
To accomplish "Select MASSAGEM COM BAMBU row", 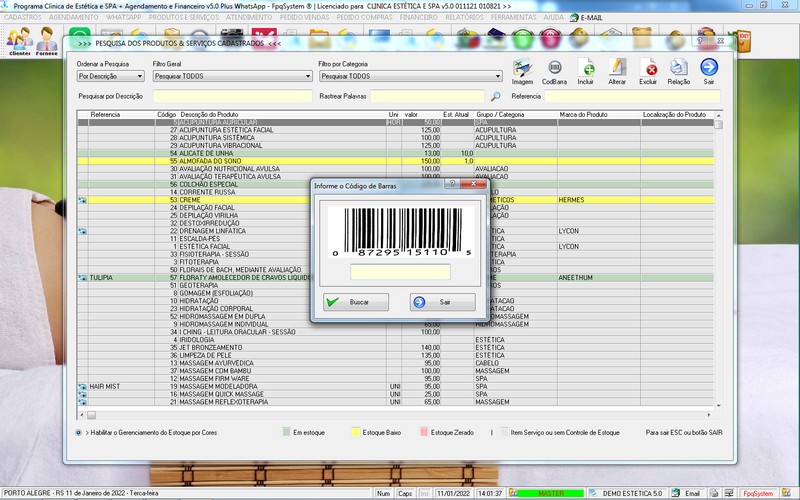I will (x=396, y=371).
